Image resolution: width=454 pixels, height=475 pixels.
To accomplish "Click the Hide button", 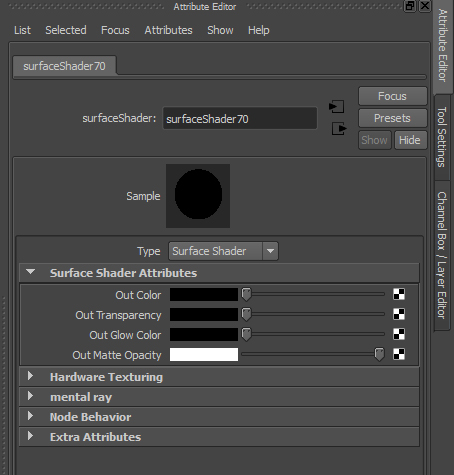I will tap(410, 140).
